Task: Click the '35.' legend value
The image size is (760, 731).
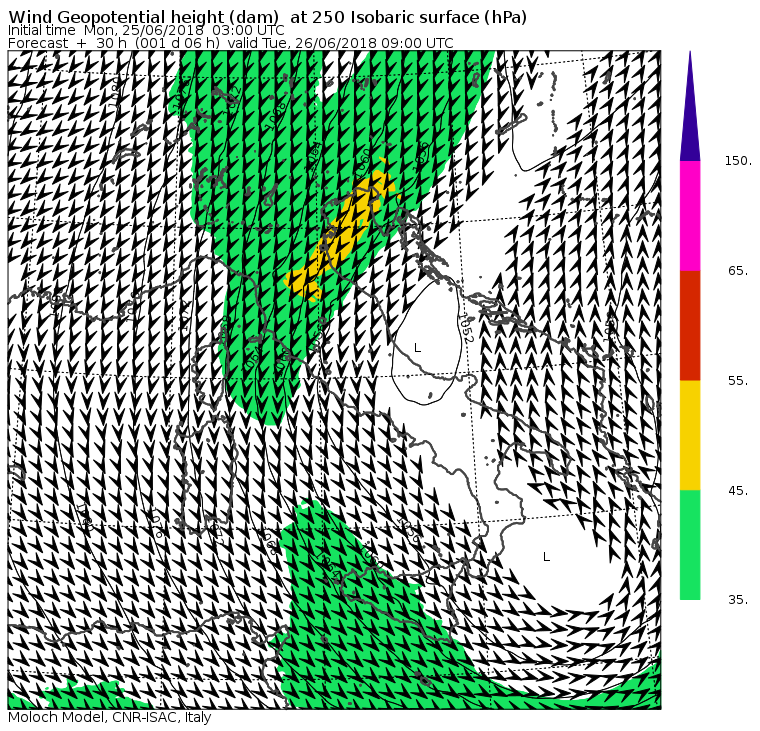Action: coord(738,600)
